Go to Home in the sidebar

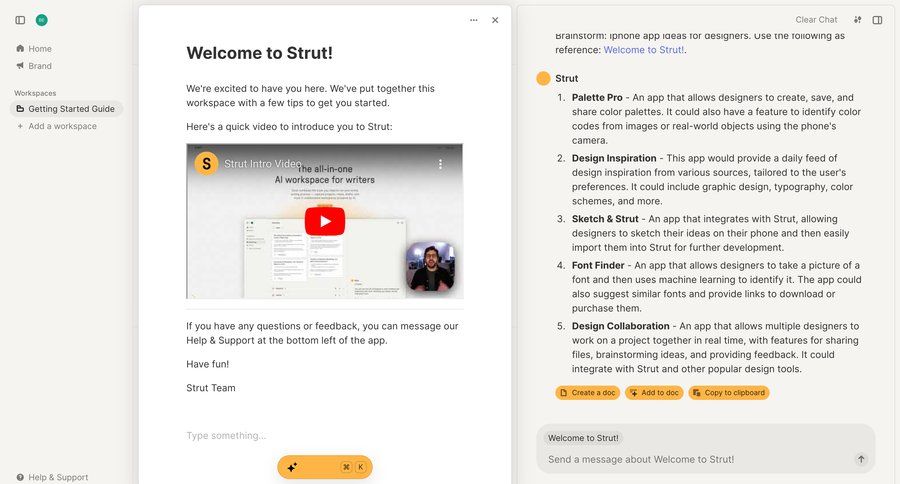[x=40, y=48]
